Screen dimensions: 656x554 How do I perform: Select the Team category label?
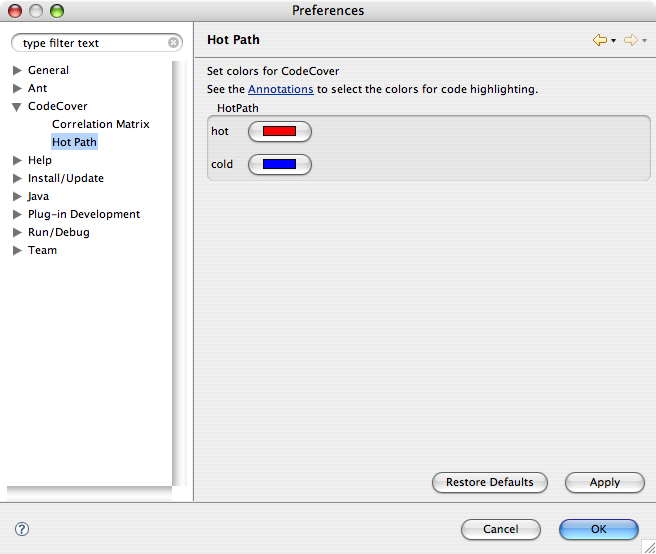[42, 250]
